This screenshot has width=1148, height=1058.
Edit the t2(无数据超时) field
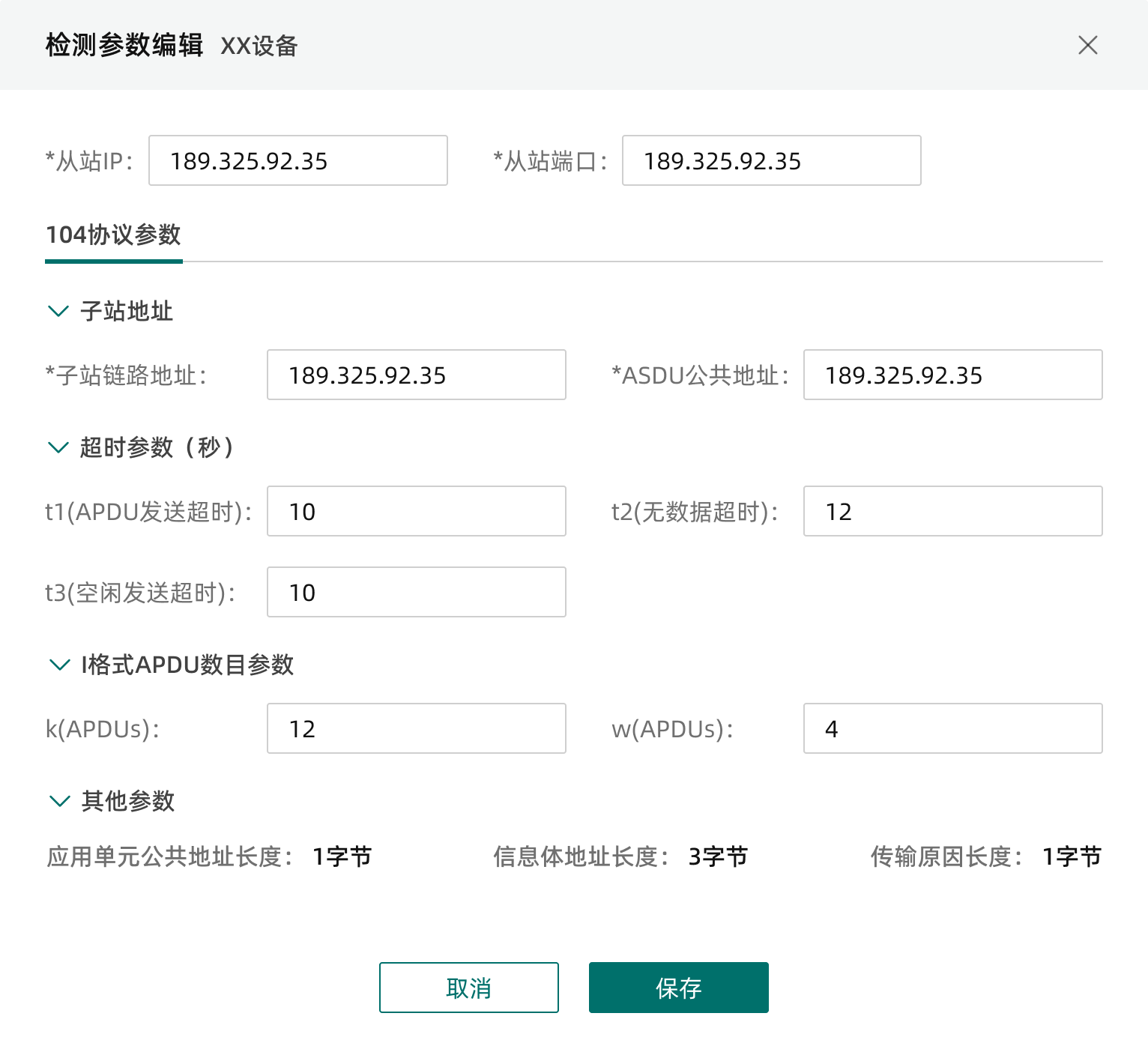tap(953, 511)
